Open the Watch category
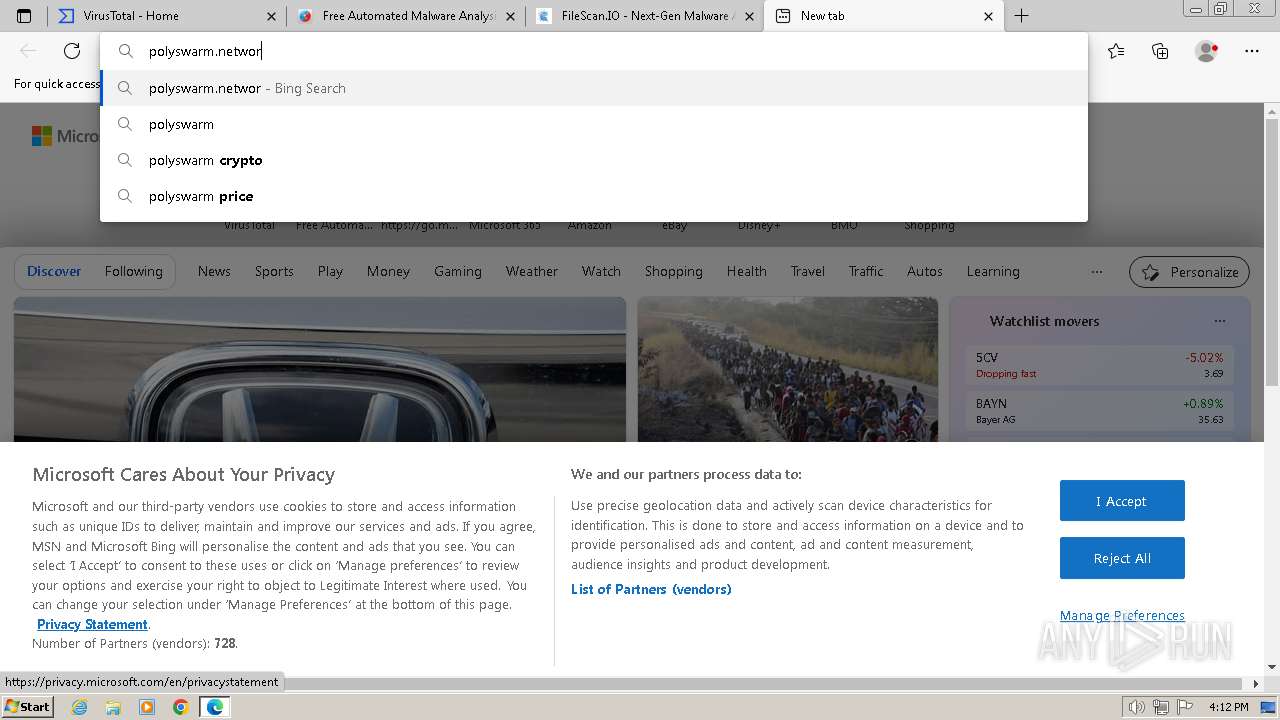The height and width of the screenshot is (720, 1280). (x=601, y=271)
